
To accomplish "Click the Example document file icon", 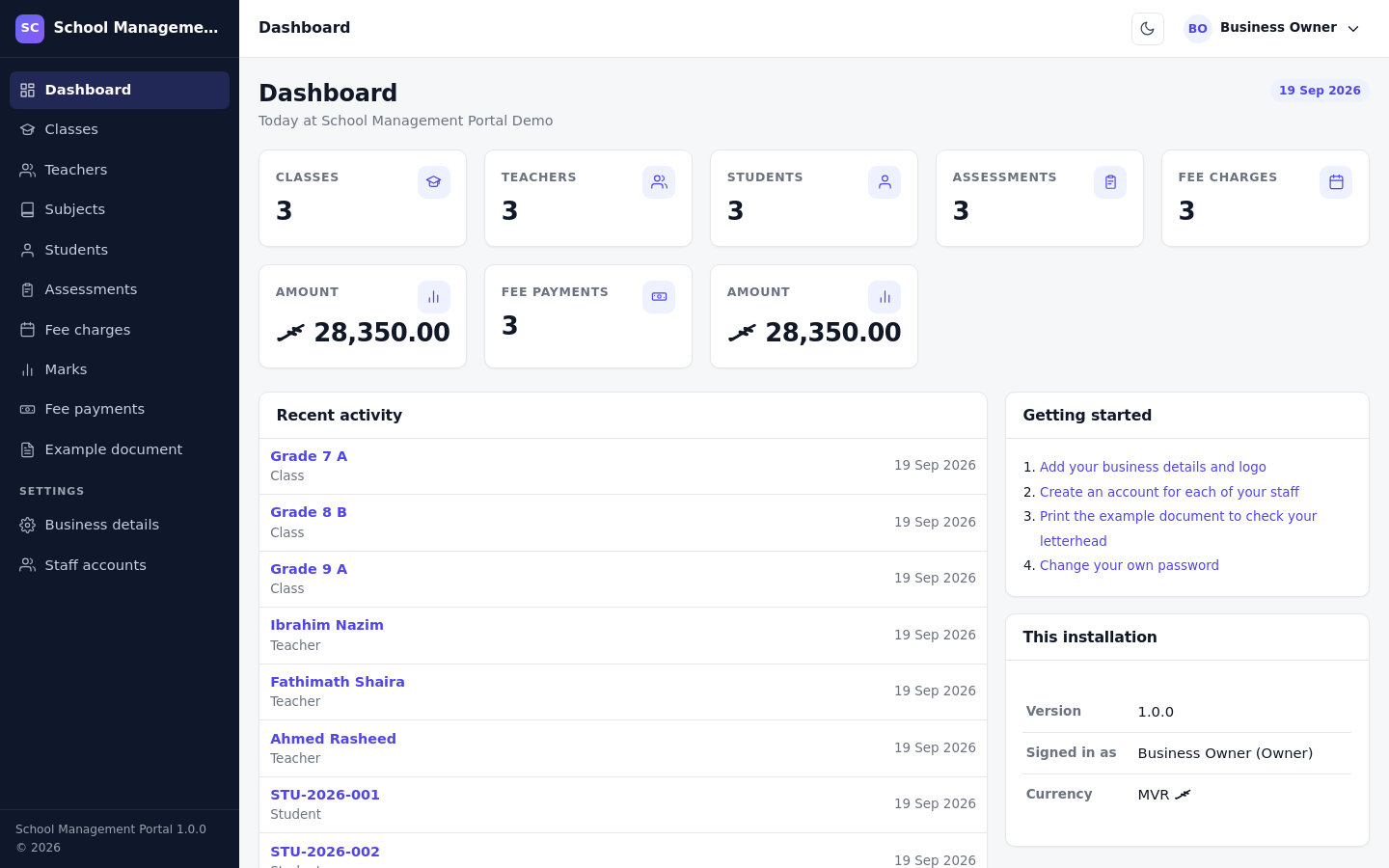I will [x=28, y=449].
